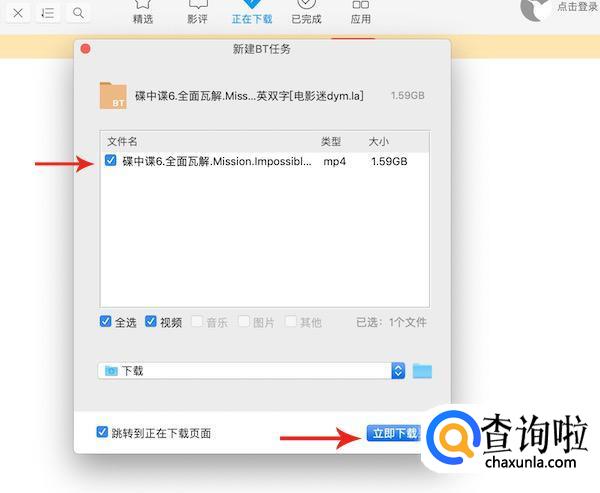Toggle the 全选 checkbox

coord(105,321)
